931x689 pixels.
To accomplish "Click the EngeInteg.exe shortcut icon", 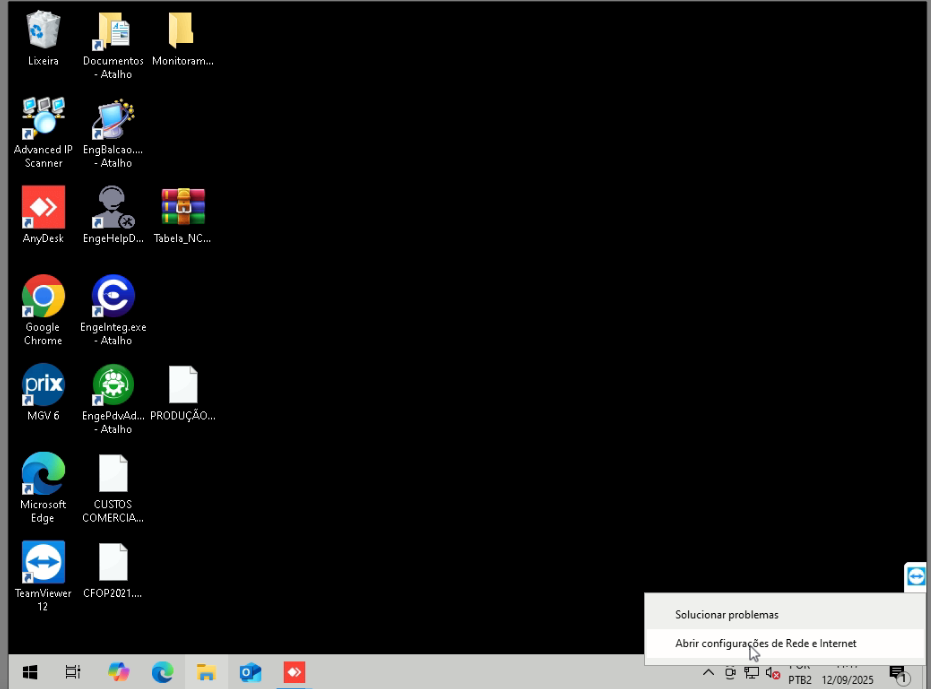I will [x=113, y=296].
